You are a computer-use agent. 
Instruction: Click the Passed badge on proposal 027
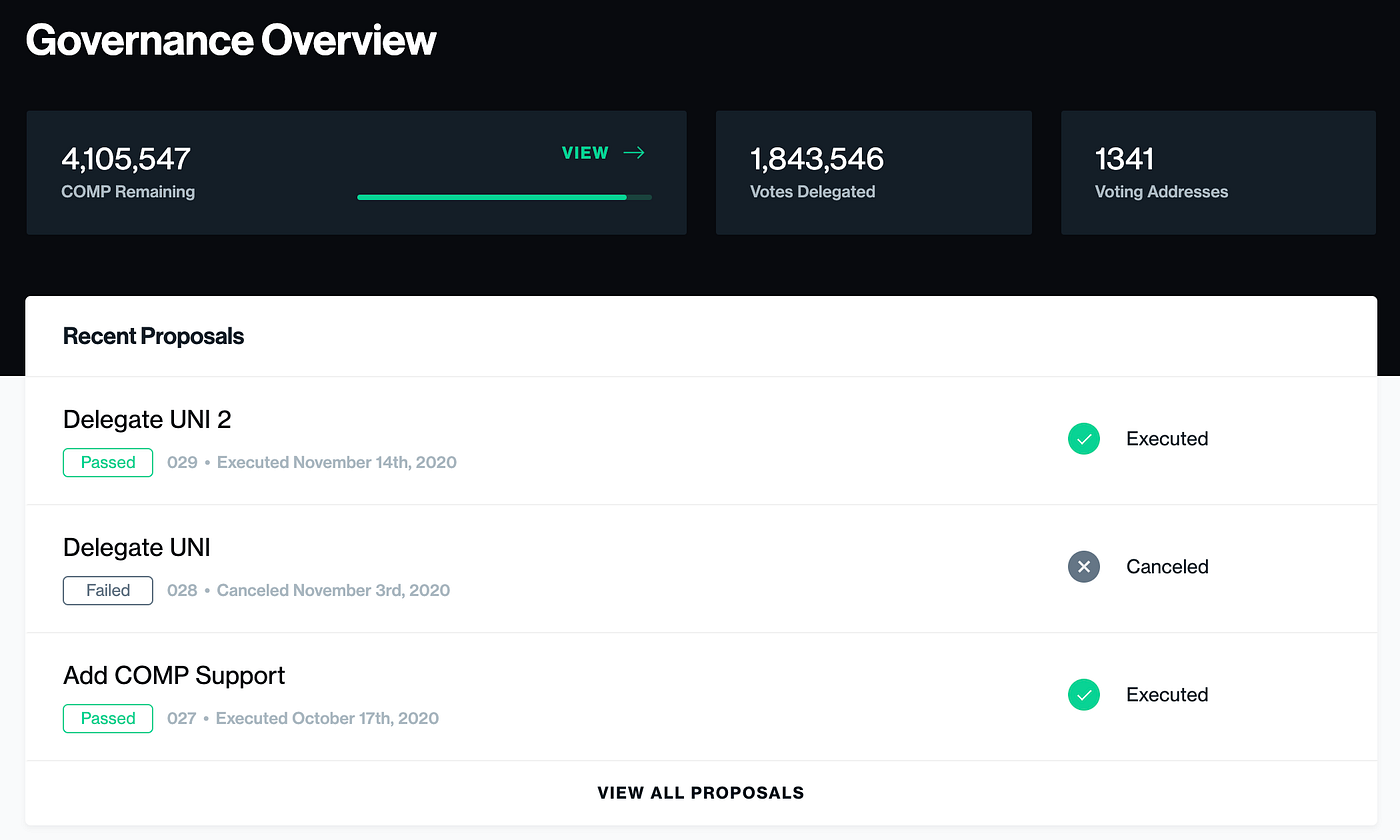tap(108, 718)
